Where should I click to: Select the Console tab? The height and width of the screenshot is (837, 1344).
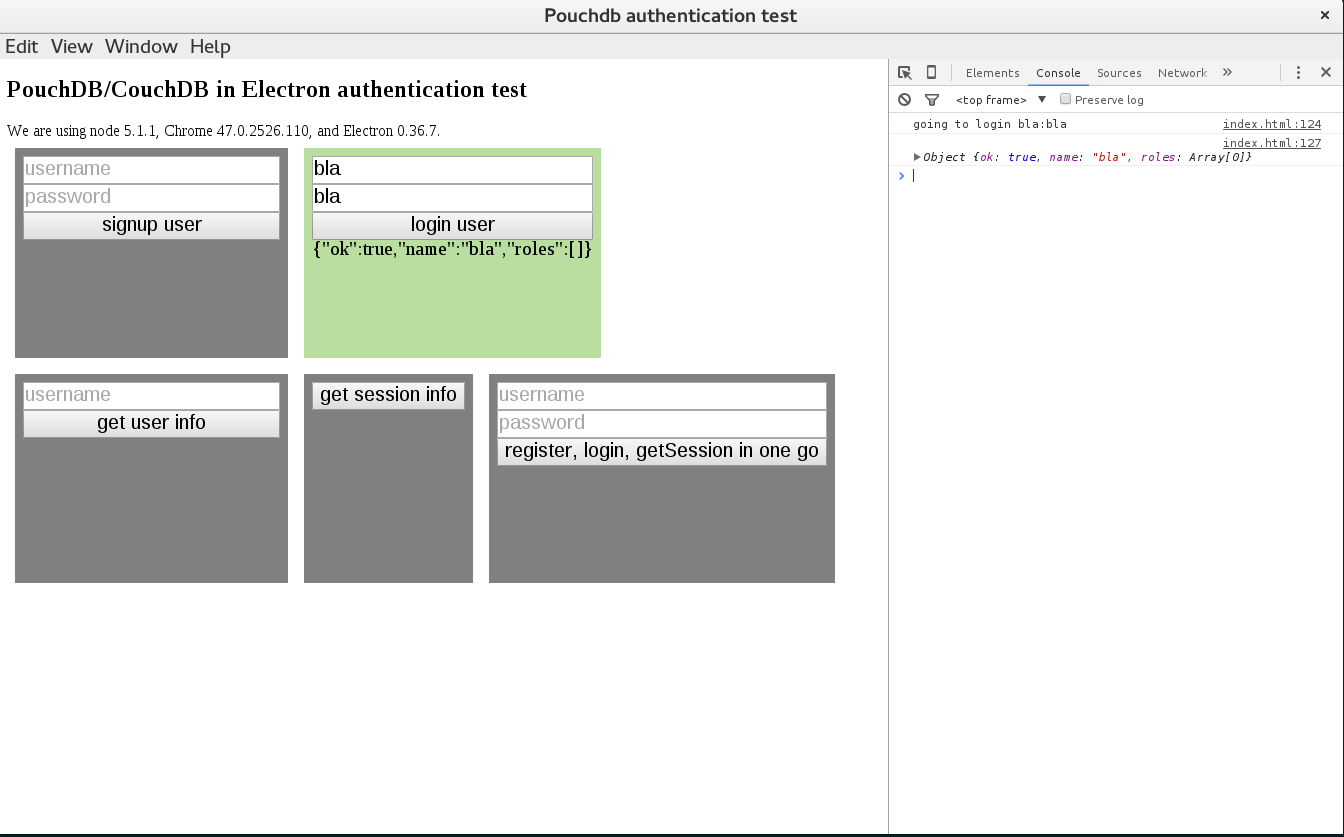point(1058,73)
